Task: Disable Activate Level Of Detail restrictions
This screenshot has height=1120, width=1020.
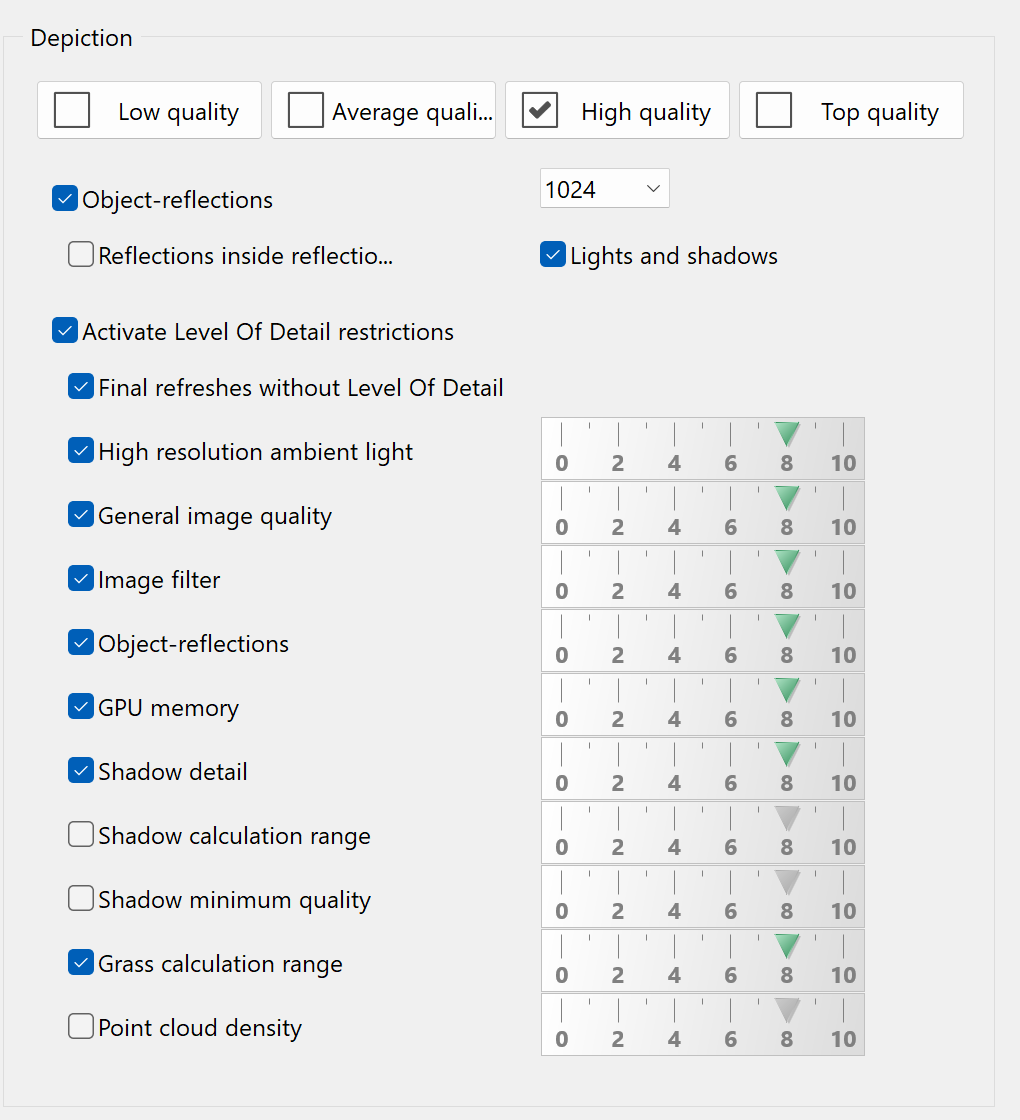Action: (64, 330)
